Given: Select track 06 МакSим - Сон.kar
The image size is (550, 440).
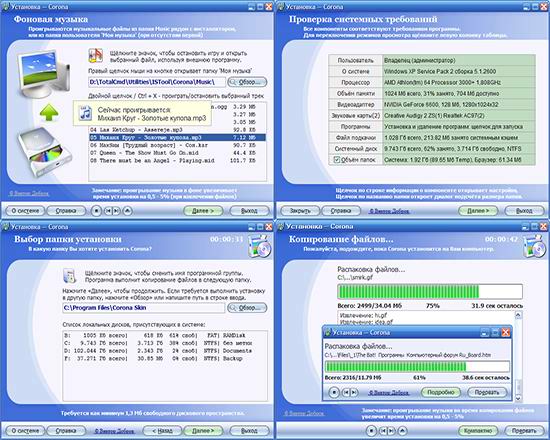Looking at the screenshot, I should pyautogui.click(x=177, y=145).
